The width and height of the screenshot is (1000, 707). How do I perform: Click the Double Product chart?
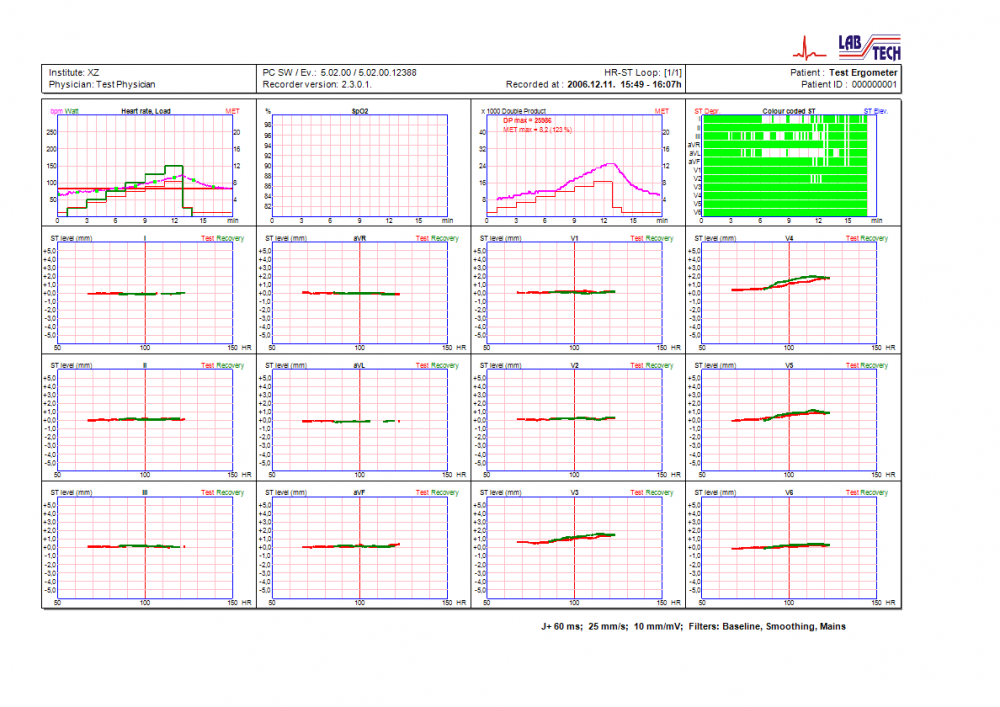pos(574,163)
